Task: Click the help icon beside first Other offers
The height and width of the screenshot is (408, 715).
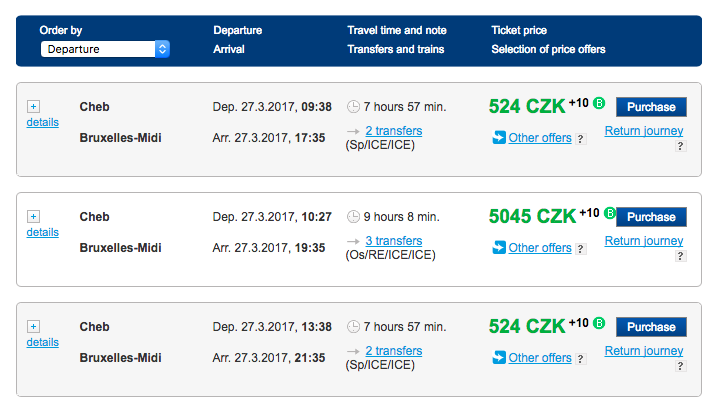Action: 581,139
